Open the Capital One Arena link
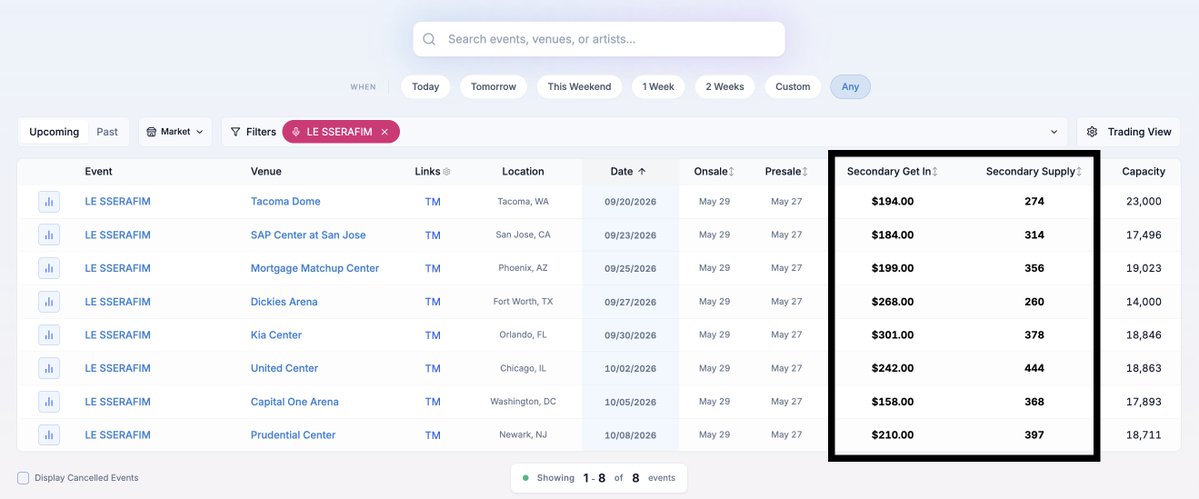Image resolution: width=1199 pixels, height=499 pixels. [x=294, y=402]
